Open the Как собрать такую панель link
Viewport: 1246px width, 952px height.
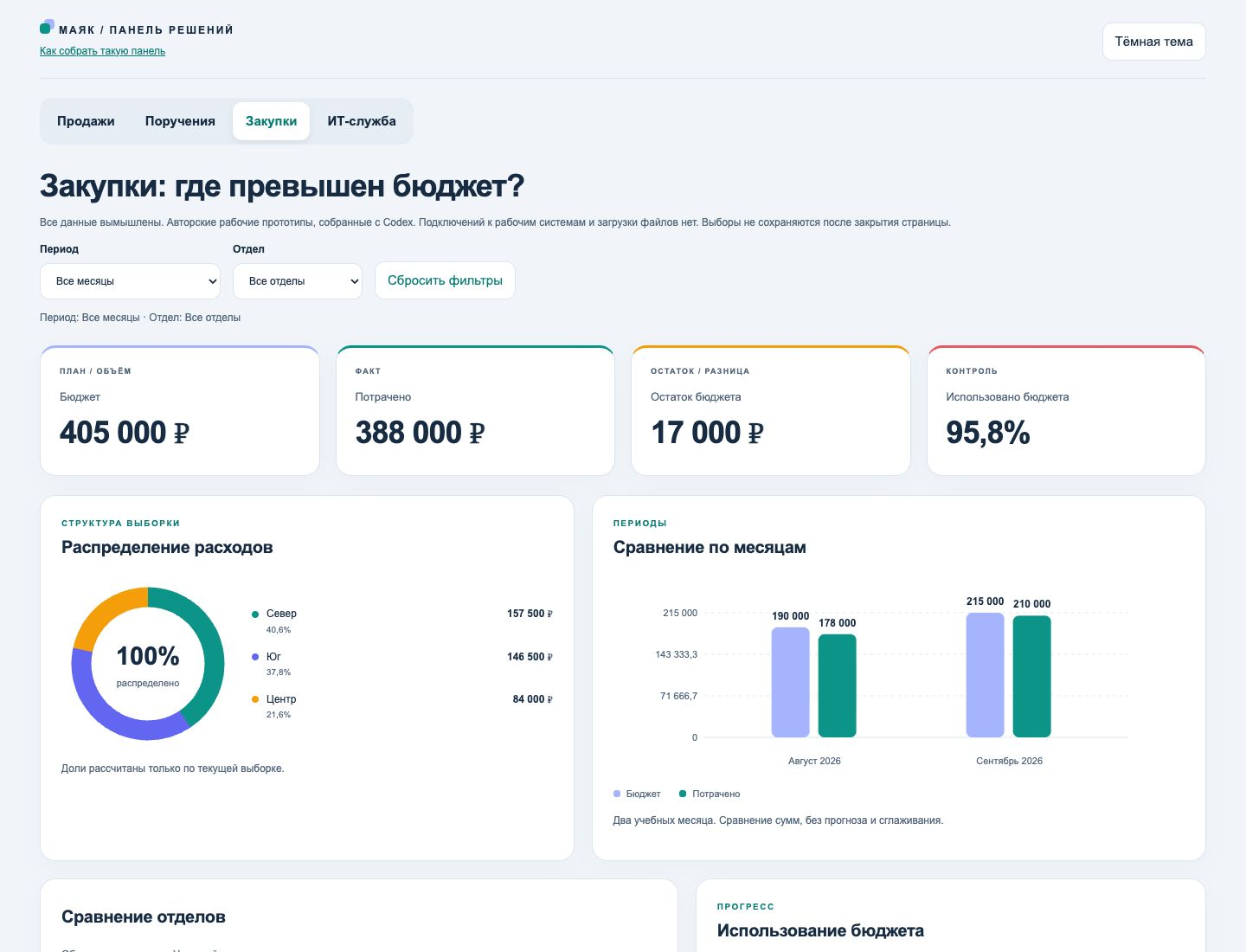coord(102,51)
